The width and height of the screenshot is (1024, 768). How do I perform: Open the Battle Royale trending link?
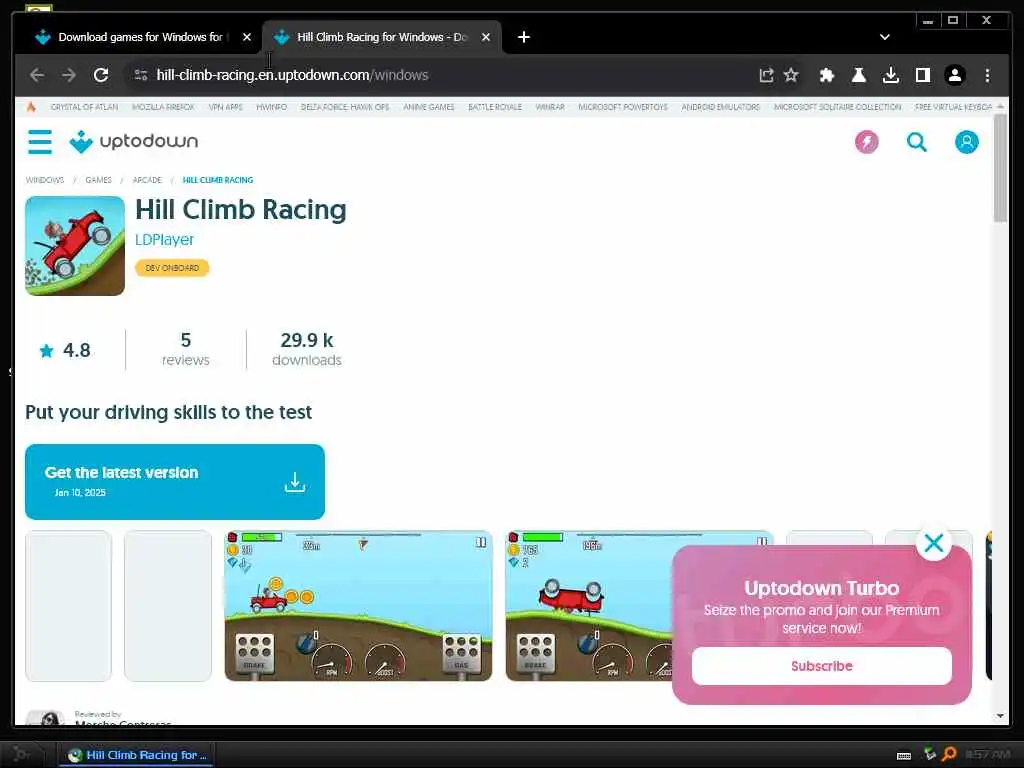(x=495, y=107)
